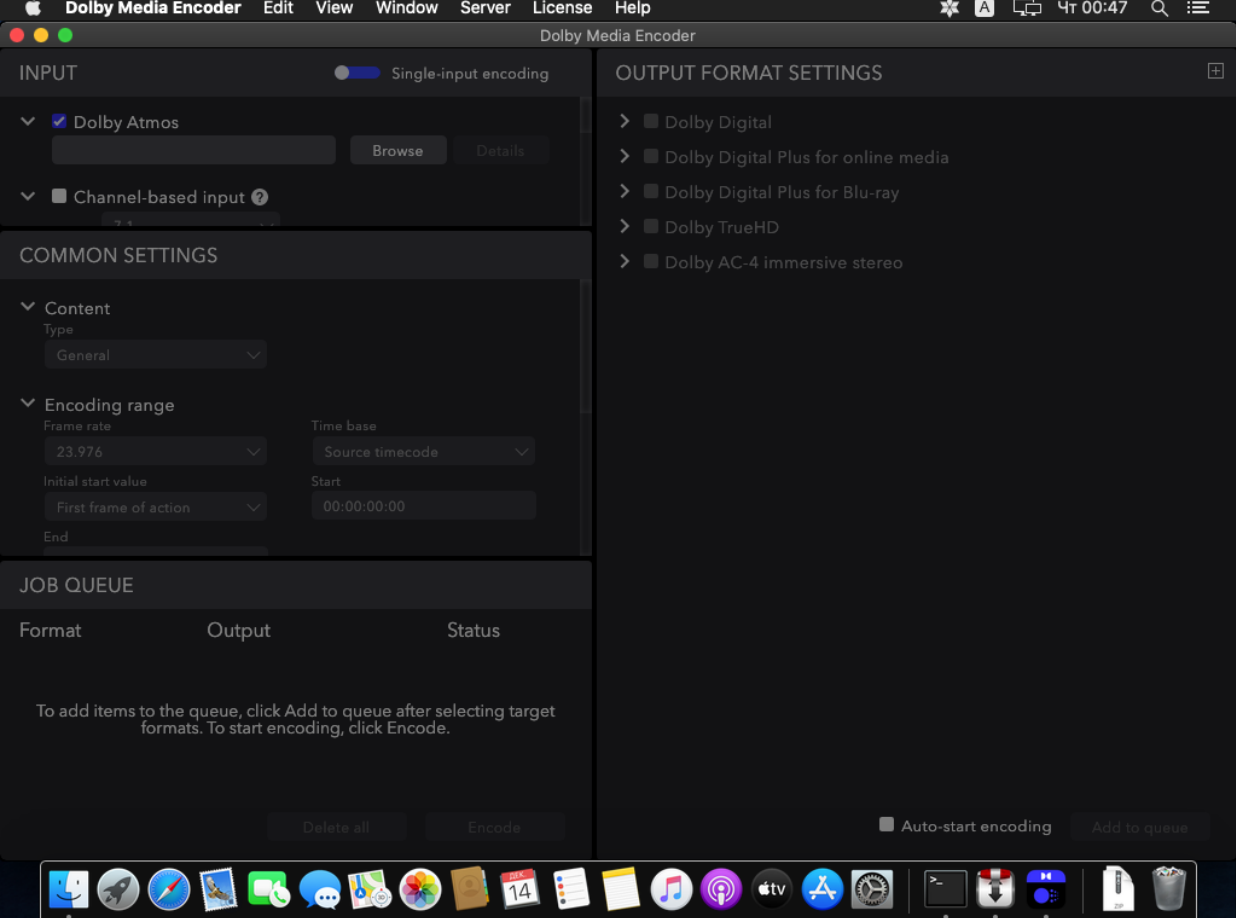Image resolution: width=1236 pixels, height=918 pixels.
Task: Uncheck the Dolby Atmos checkbox
Action: point(59,122)
